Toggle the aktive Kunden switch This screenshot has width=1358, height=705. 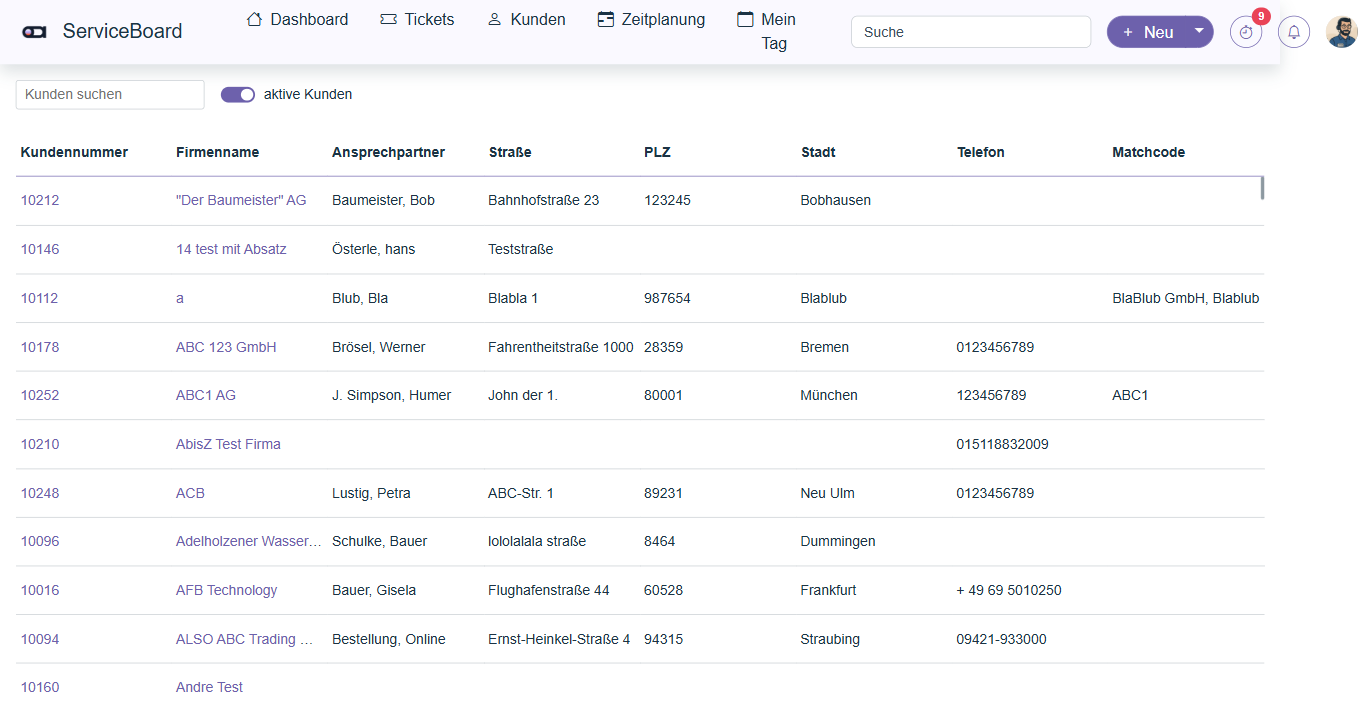pyautogui.click(x=238, y=94)
